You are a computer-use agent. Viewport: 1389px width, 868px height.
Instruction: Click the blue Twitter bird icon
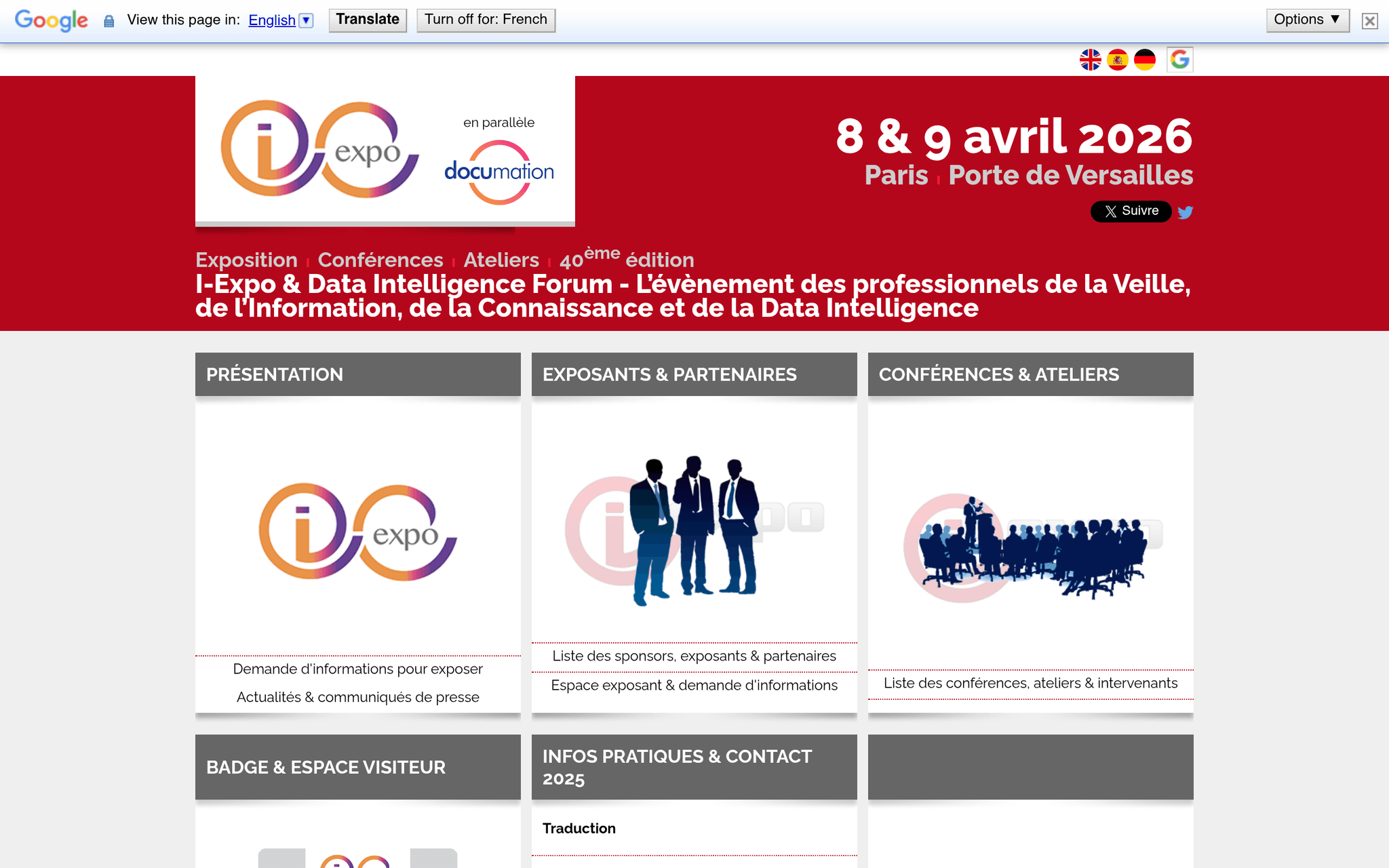click(x=1185, y=212)
